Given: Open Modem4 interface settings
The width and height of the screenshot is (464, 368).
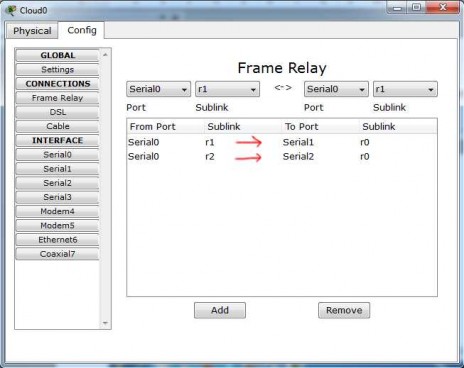Looking at the screenshot, I should [57, 211].
